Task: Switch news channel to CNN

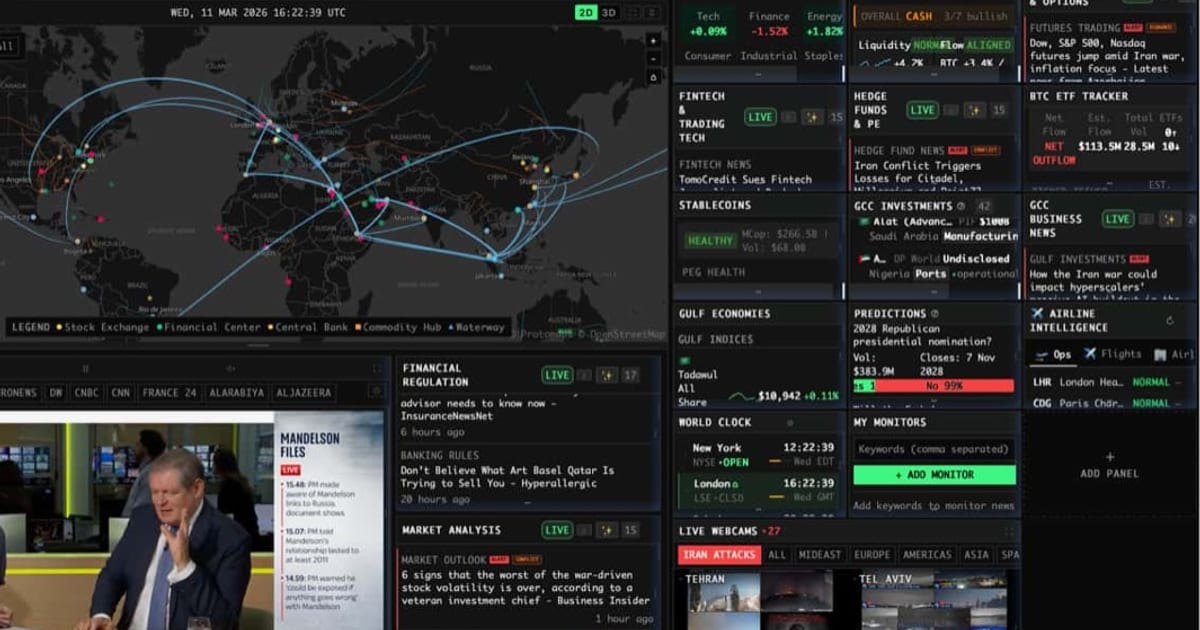Action: (x=120, y=393)
